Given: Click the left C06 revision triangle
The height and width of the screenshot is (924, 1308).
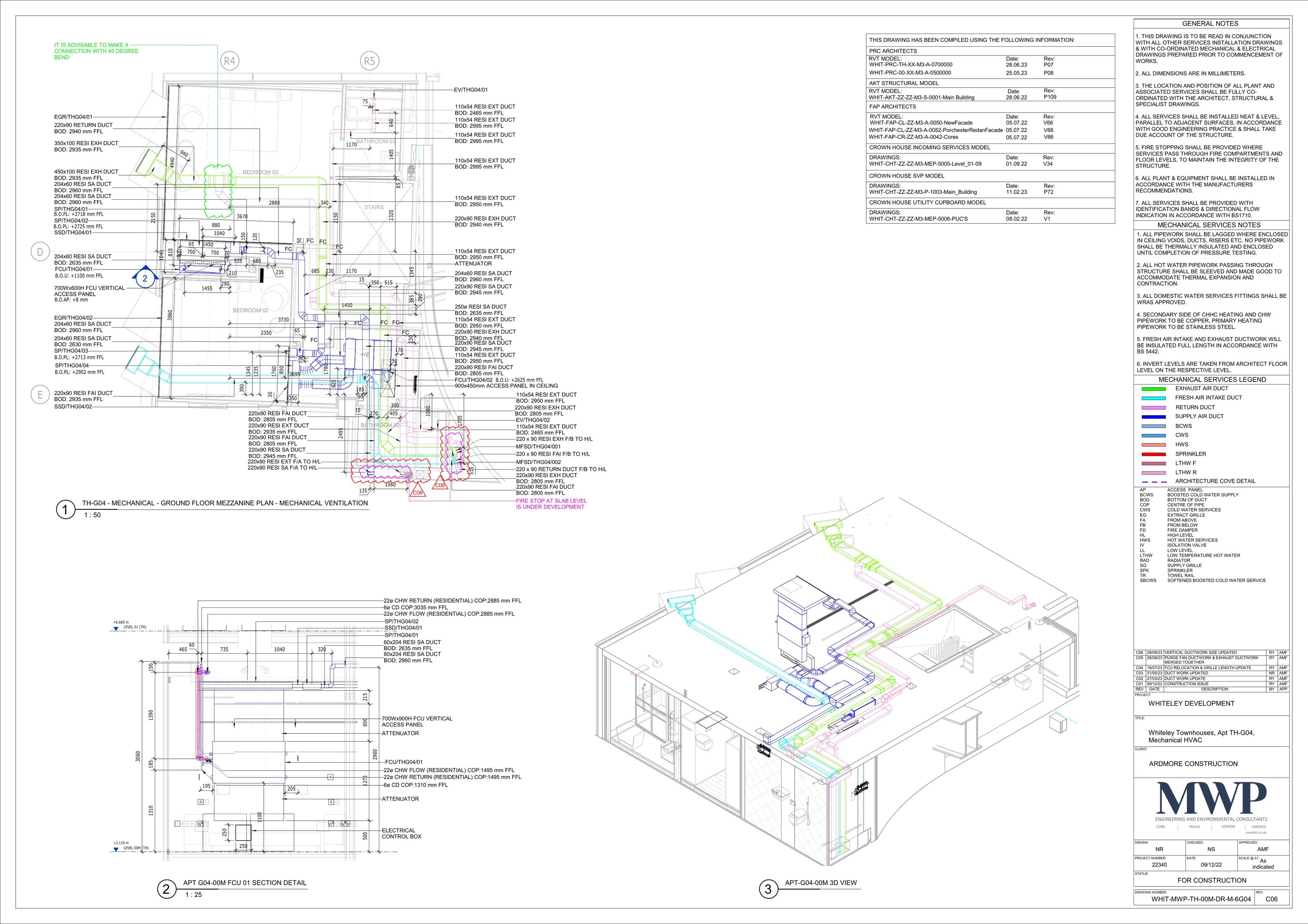Looking at the screenshot, I should click(418, 491).
